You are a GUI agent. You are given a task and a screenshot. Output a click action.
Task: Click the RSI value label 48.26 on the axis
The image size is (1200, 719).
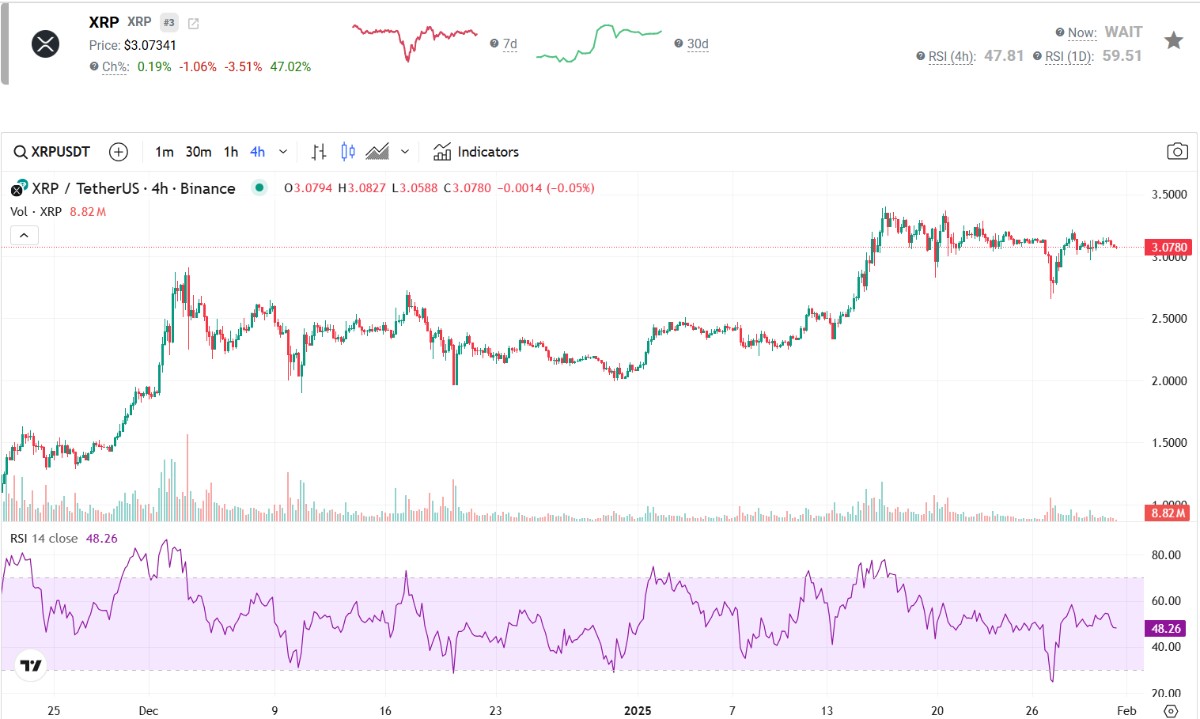(x=1168, y=628)
